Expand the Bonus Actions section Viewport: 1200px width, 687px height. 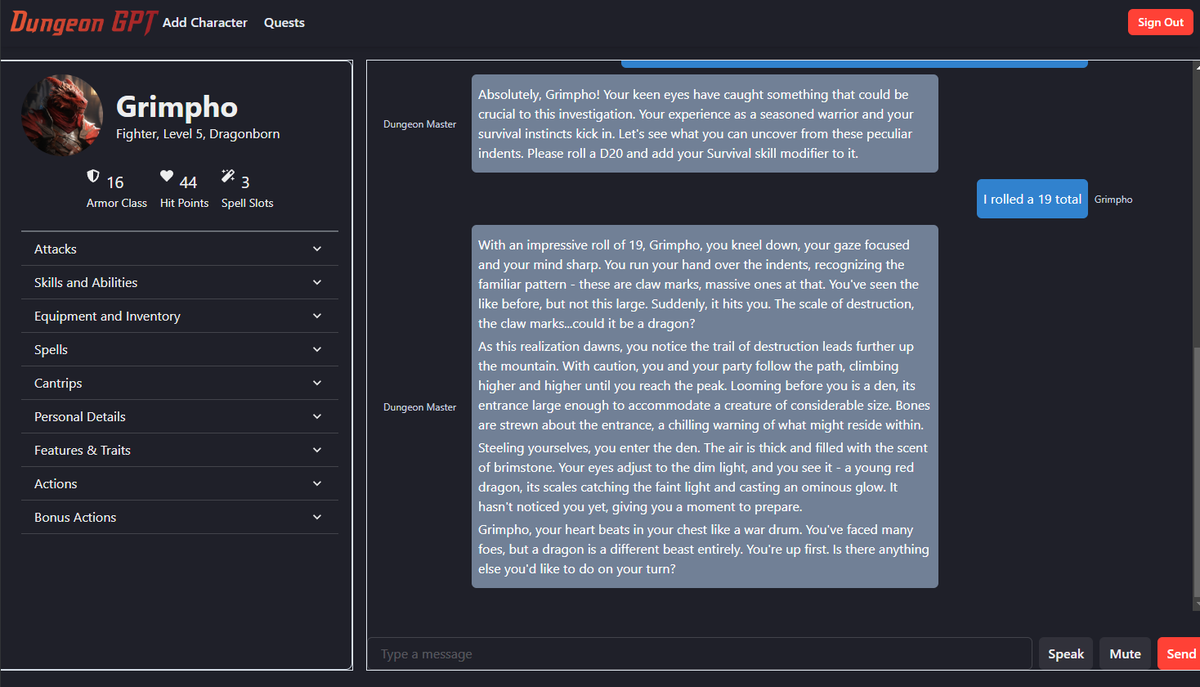coord(179,517)
